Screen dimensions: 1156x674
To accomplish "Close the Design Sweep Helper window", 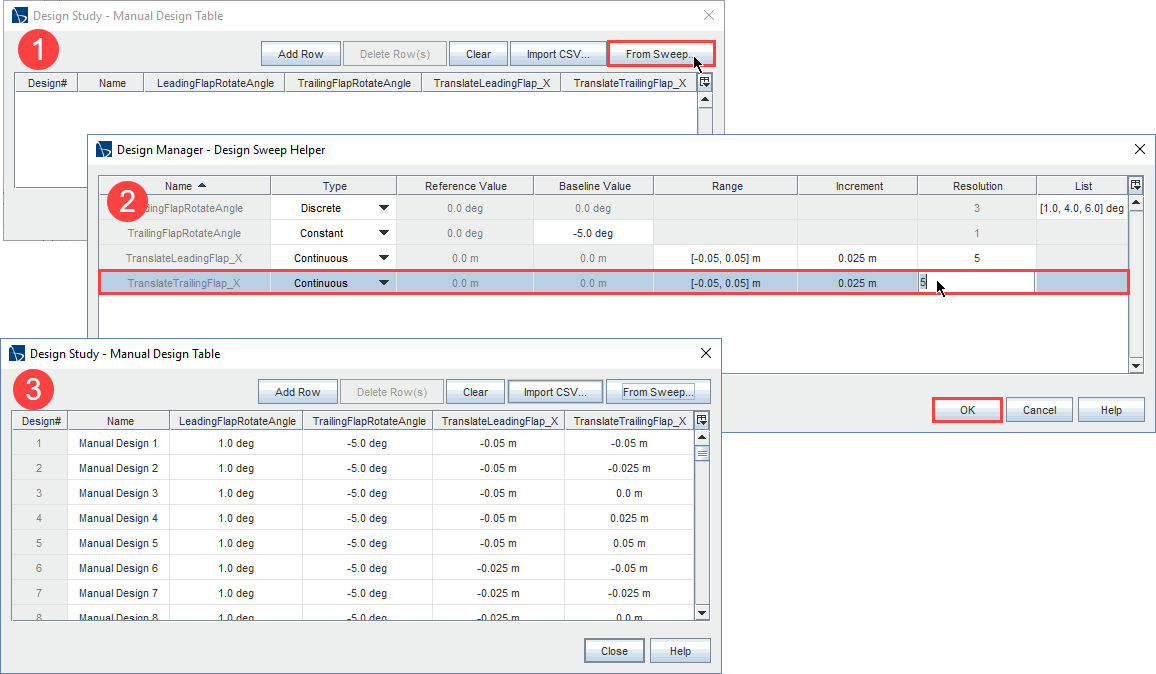I will [1139, 149].
